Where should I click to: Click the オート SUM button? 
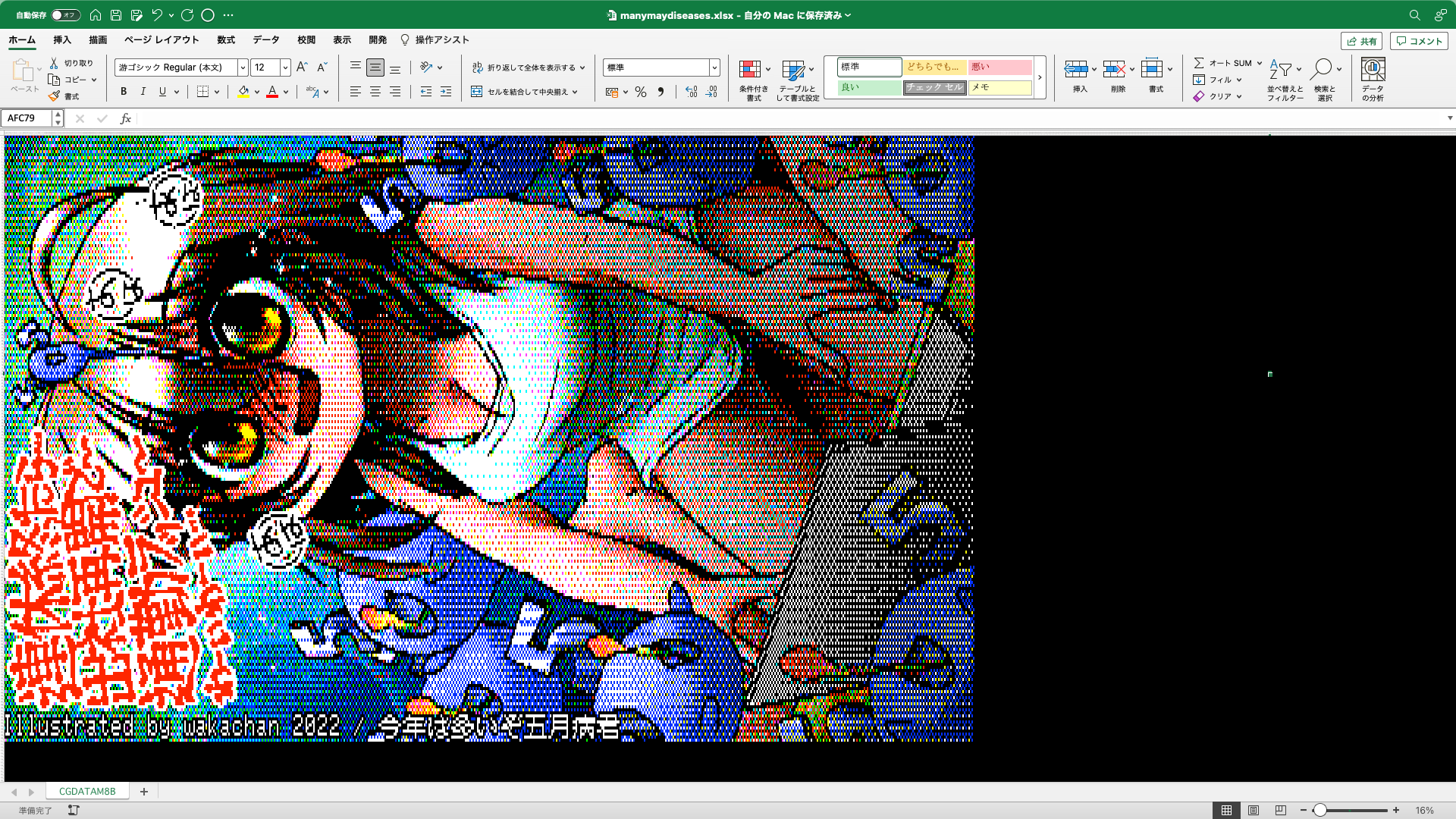coord(1222,63)
